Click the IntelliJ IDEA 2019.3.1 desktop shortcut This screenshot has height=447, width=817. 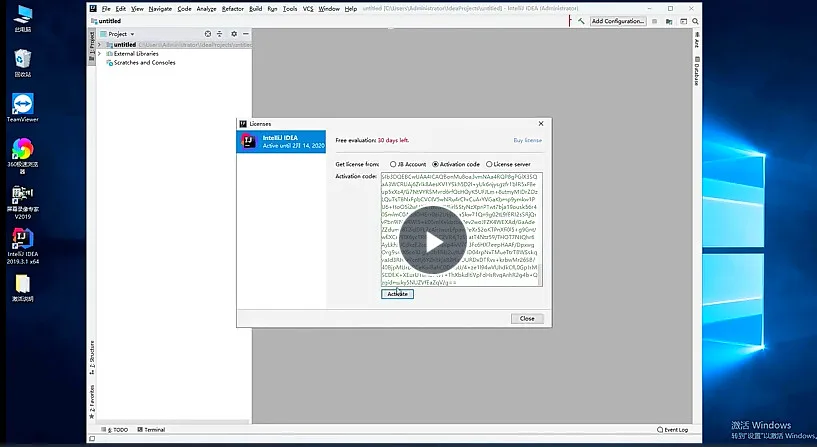[x=22, y=247]
